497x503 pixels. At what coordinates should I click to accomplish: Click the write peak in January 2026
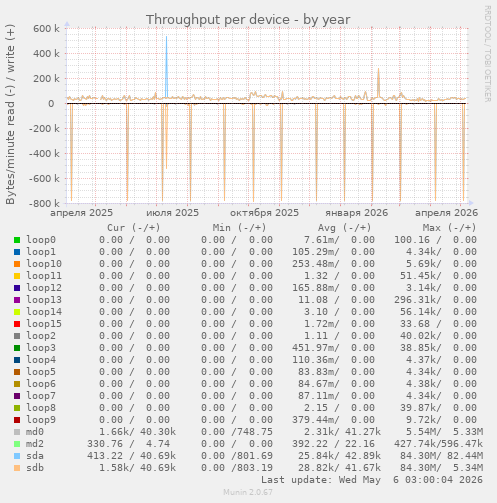[378, 83]
